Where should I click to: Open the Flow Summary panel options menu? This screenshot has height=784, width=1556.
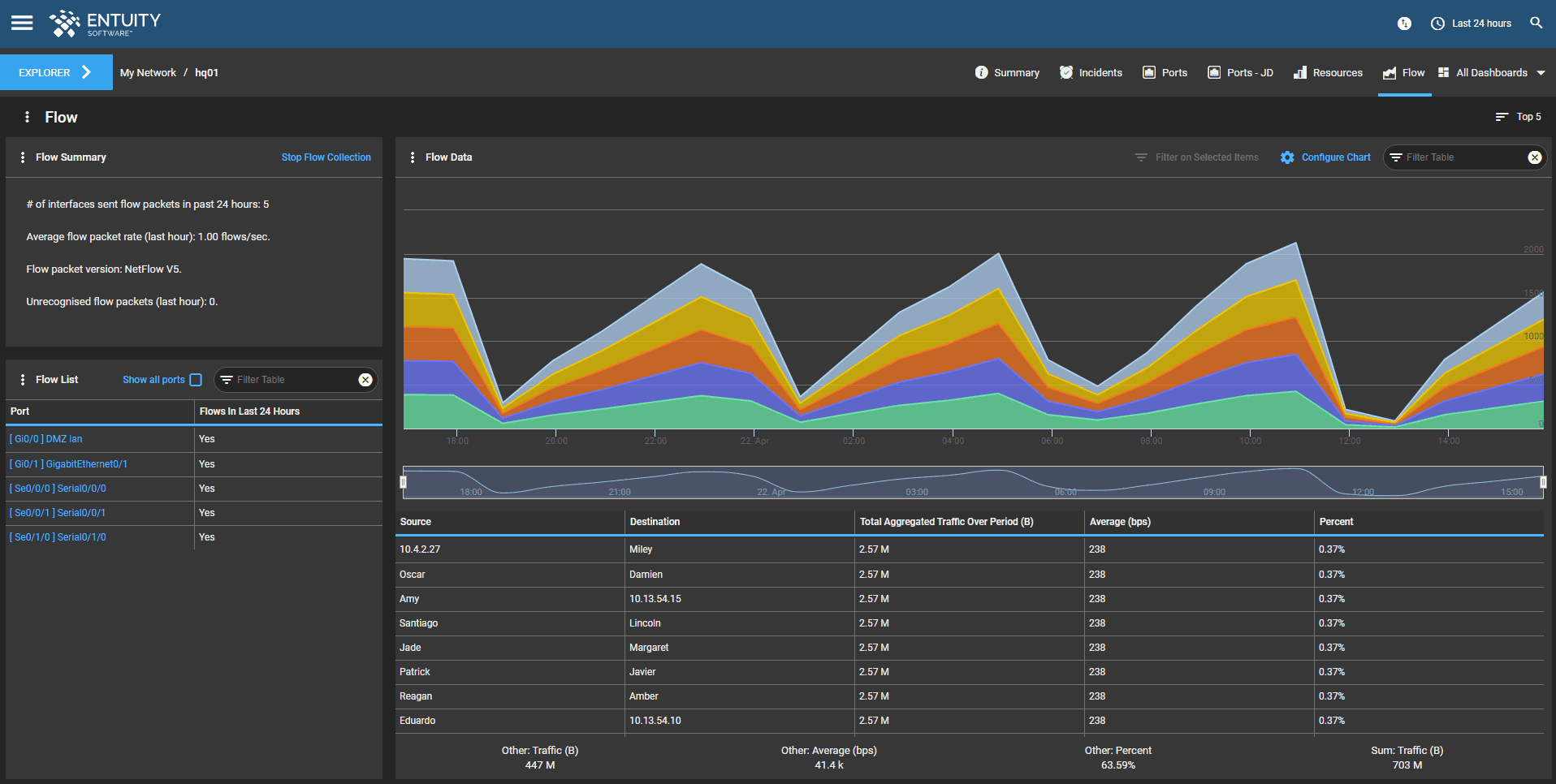[x=23, y=157]
